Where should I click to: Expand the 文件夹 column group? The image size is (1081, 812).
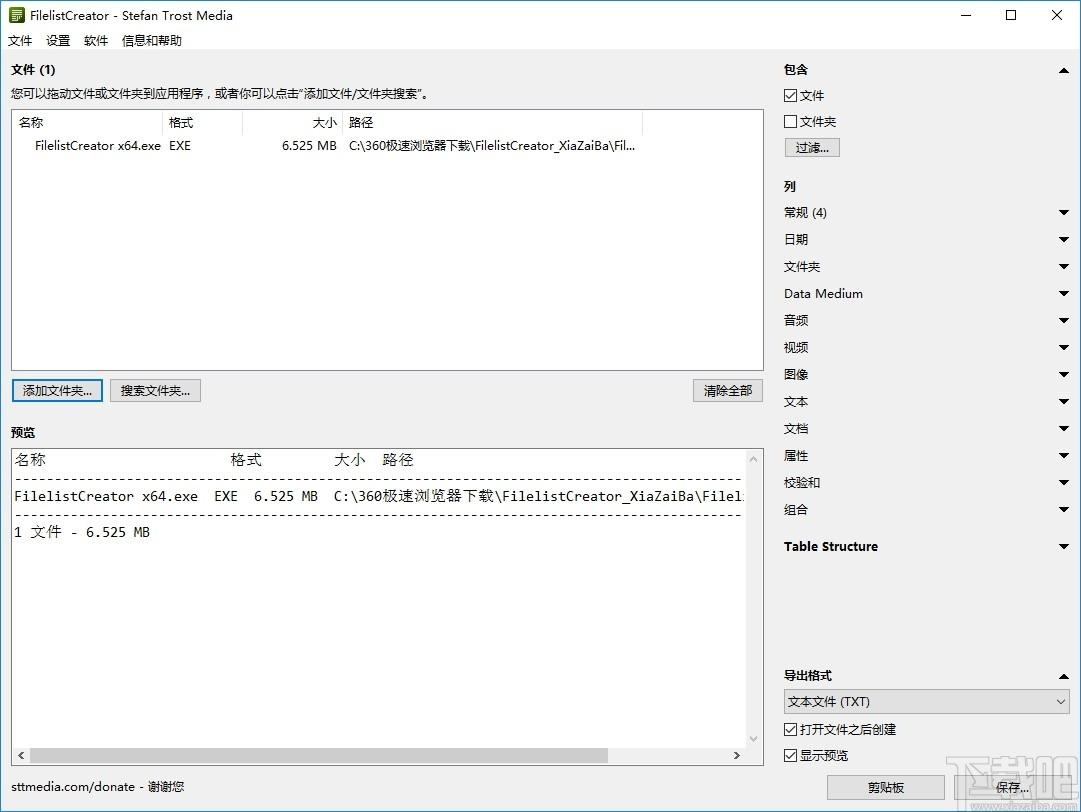[x=1064, y=267]
